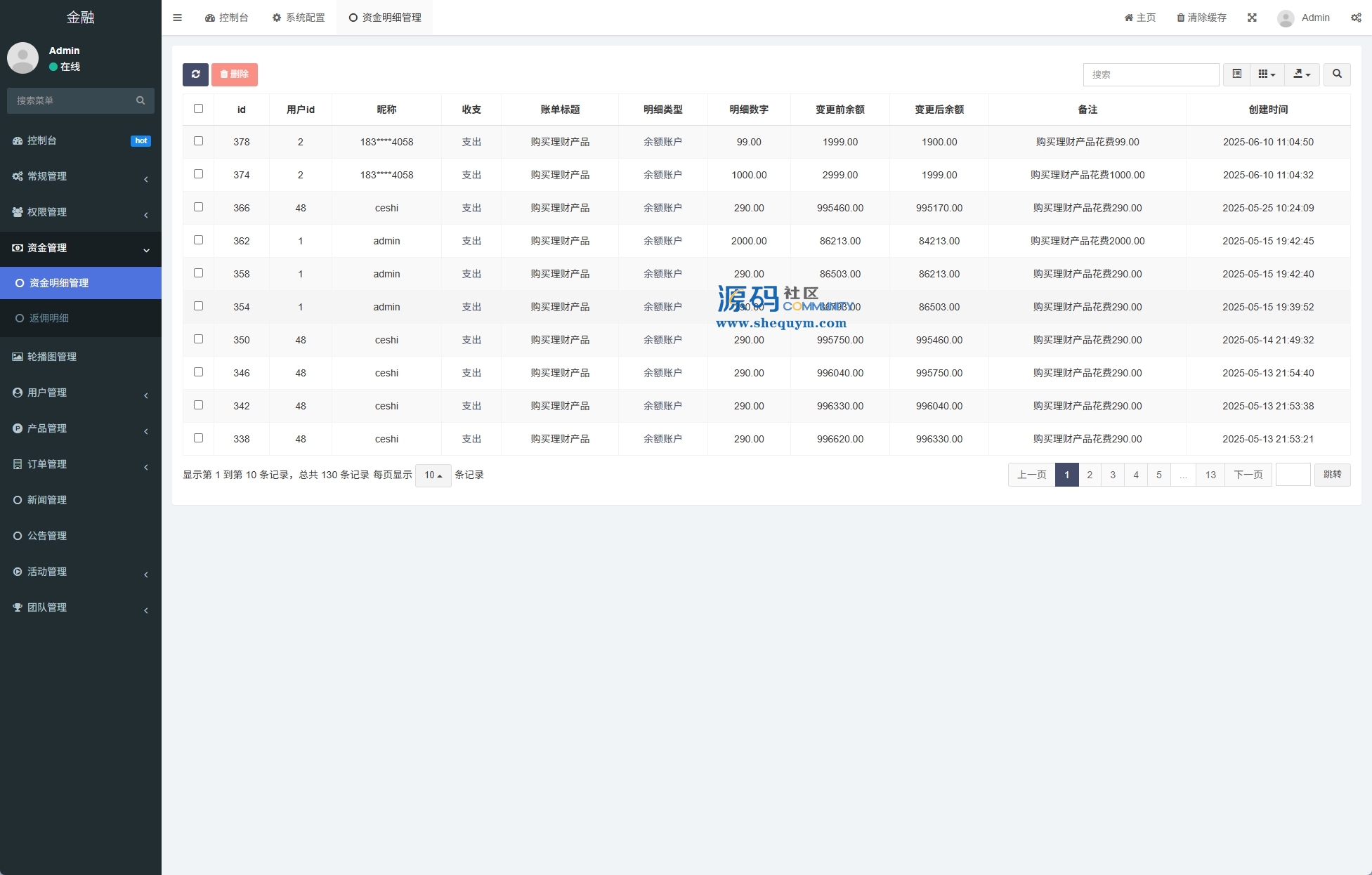This screenshot has height=875, width=1372.
Task: Click the fullscreen expand icon
Action: tap(1252, 18)
